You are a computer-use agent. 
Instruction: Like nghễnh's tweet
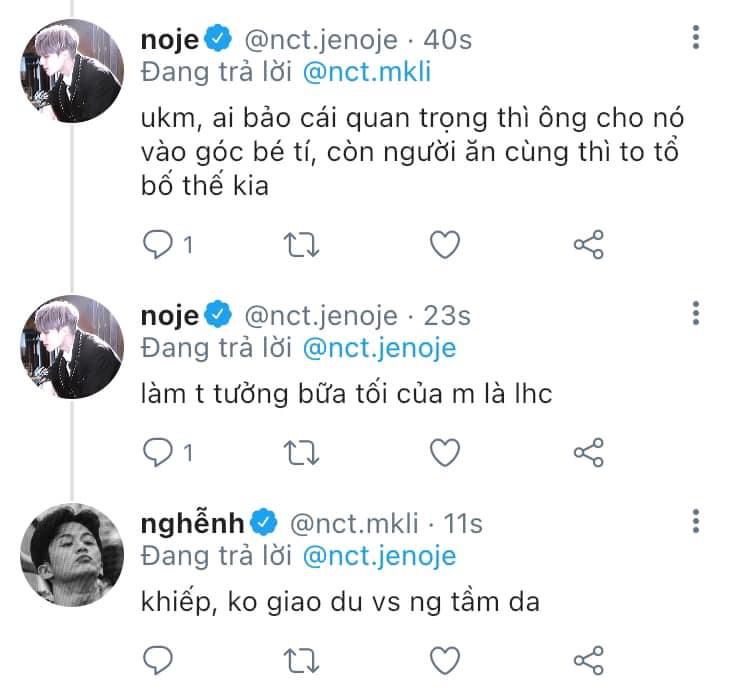(444, 659)
